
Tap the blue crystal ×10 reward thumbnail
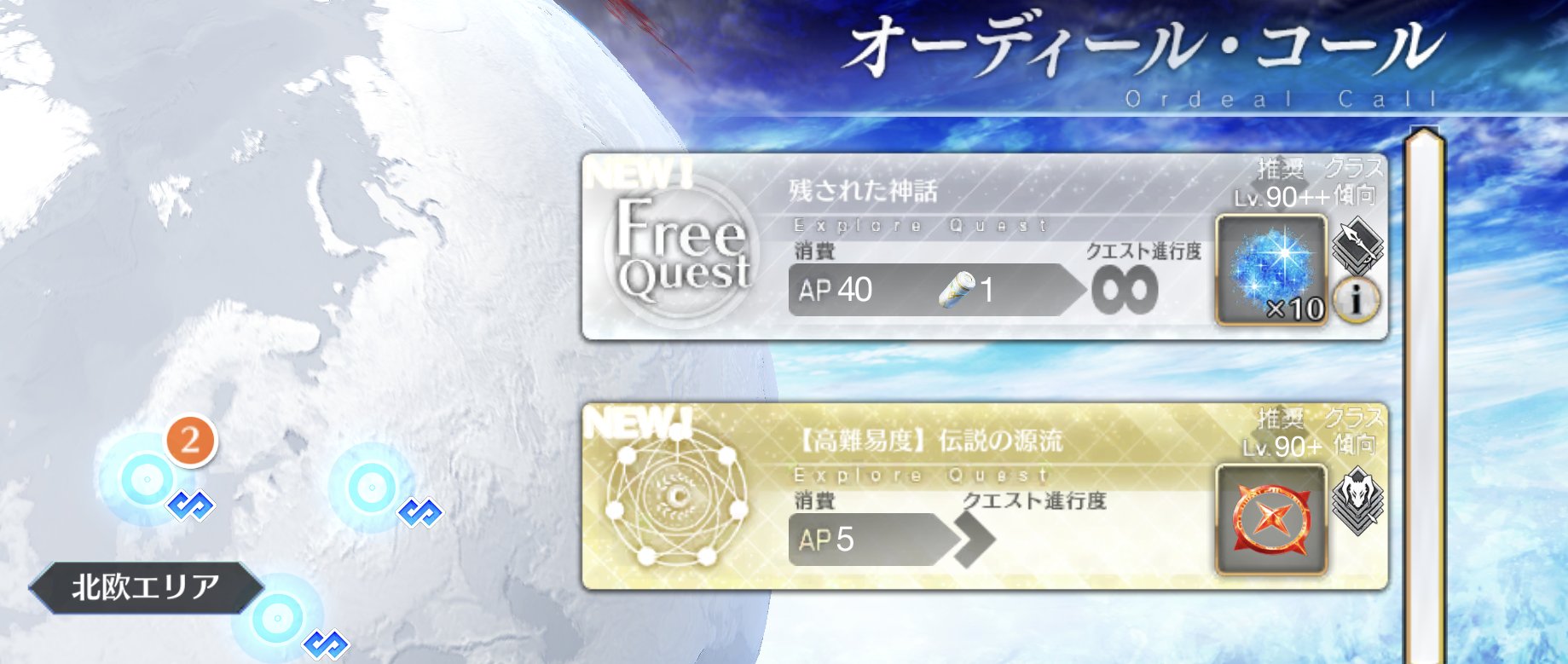click(1270, 269)
